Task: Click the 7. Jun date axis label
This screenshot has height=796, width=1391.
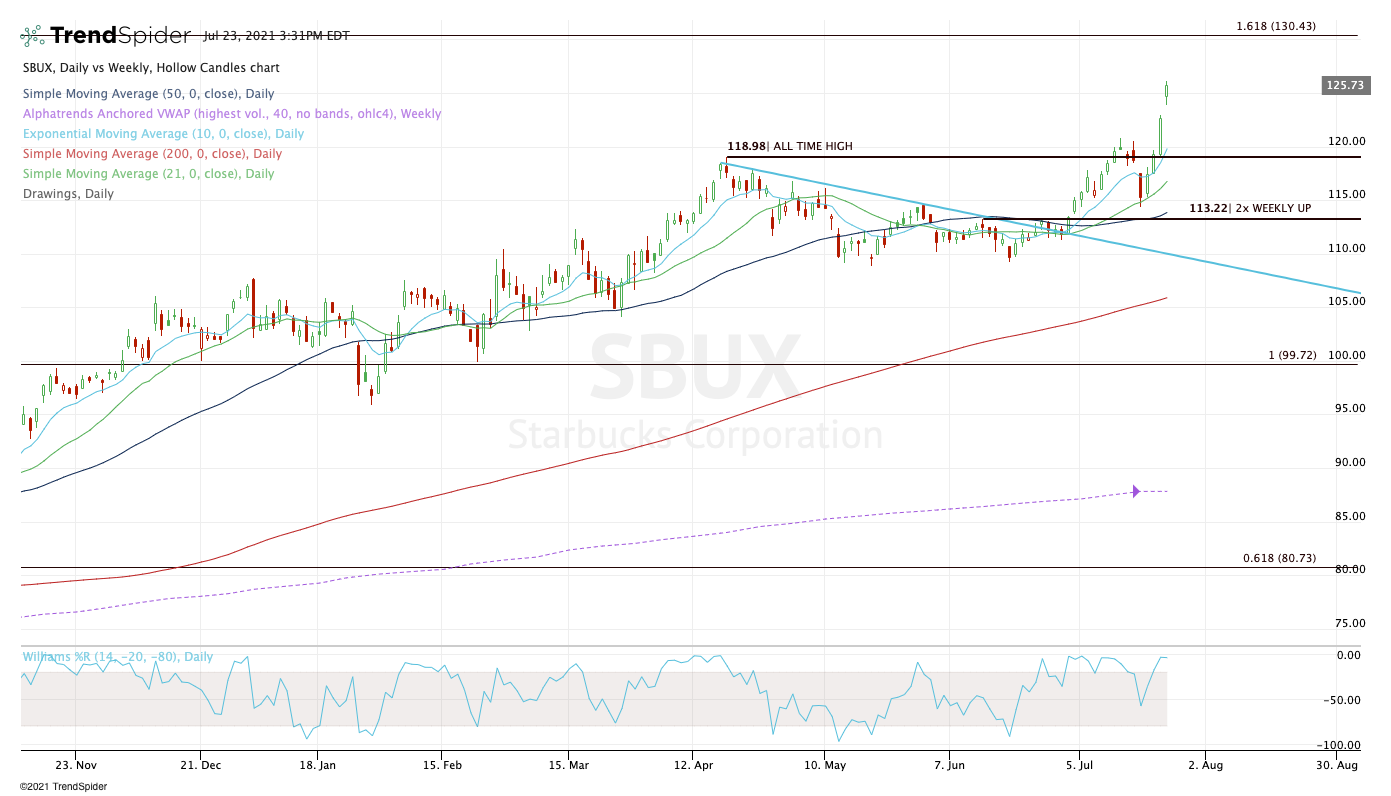Action: coord(949,765)
